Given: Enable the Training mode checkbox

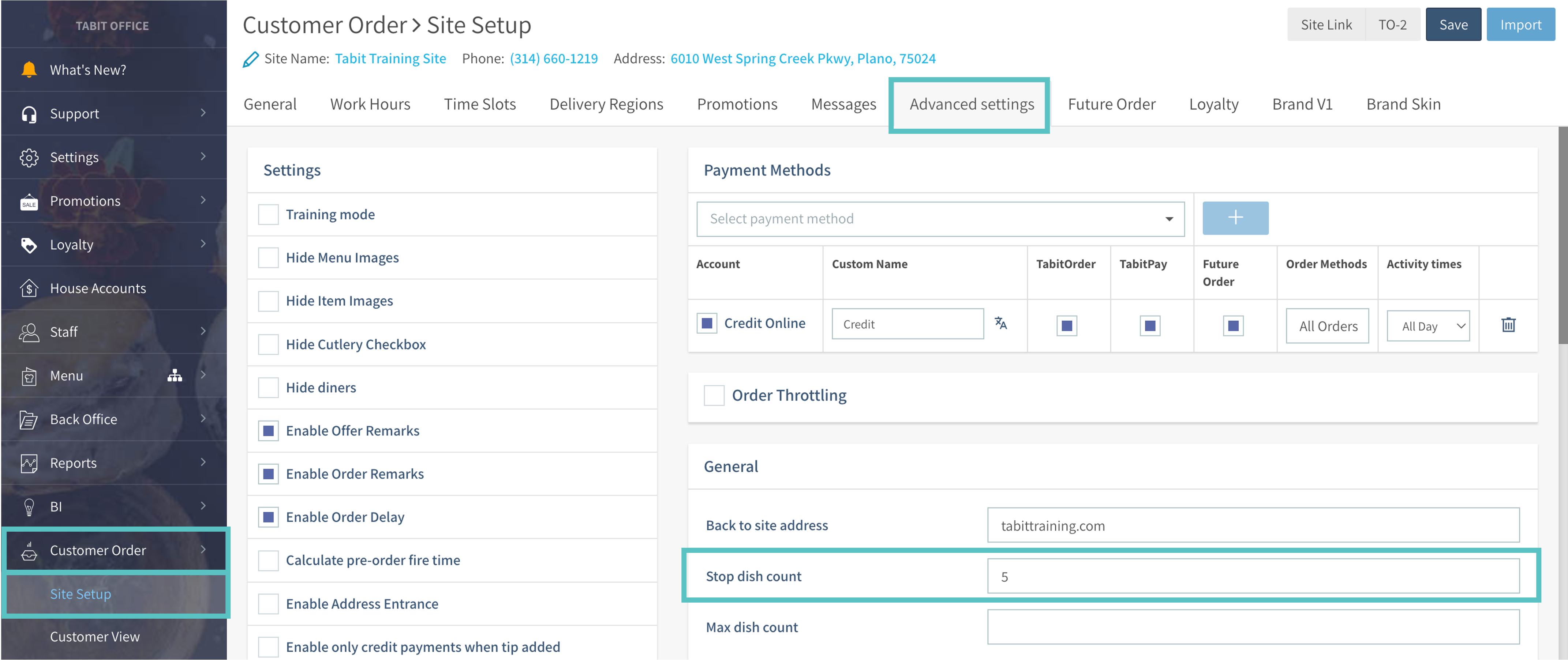Looking at the screenshot, I should [x=269, y=215].
